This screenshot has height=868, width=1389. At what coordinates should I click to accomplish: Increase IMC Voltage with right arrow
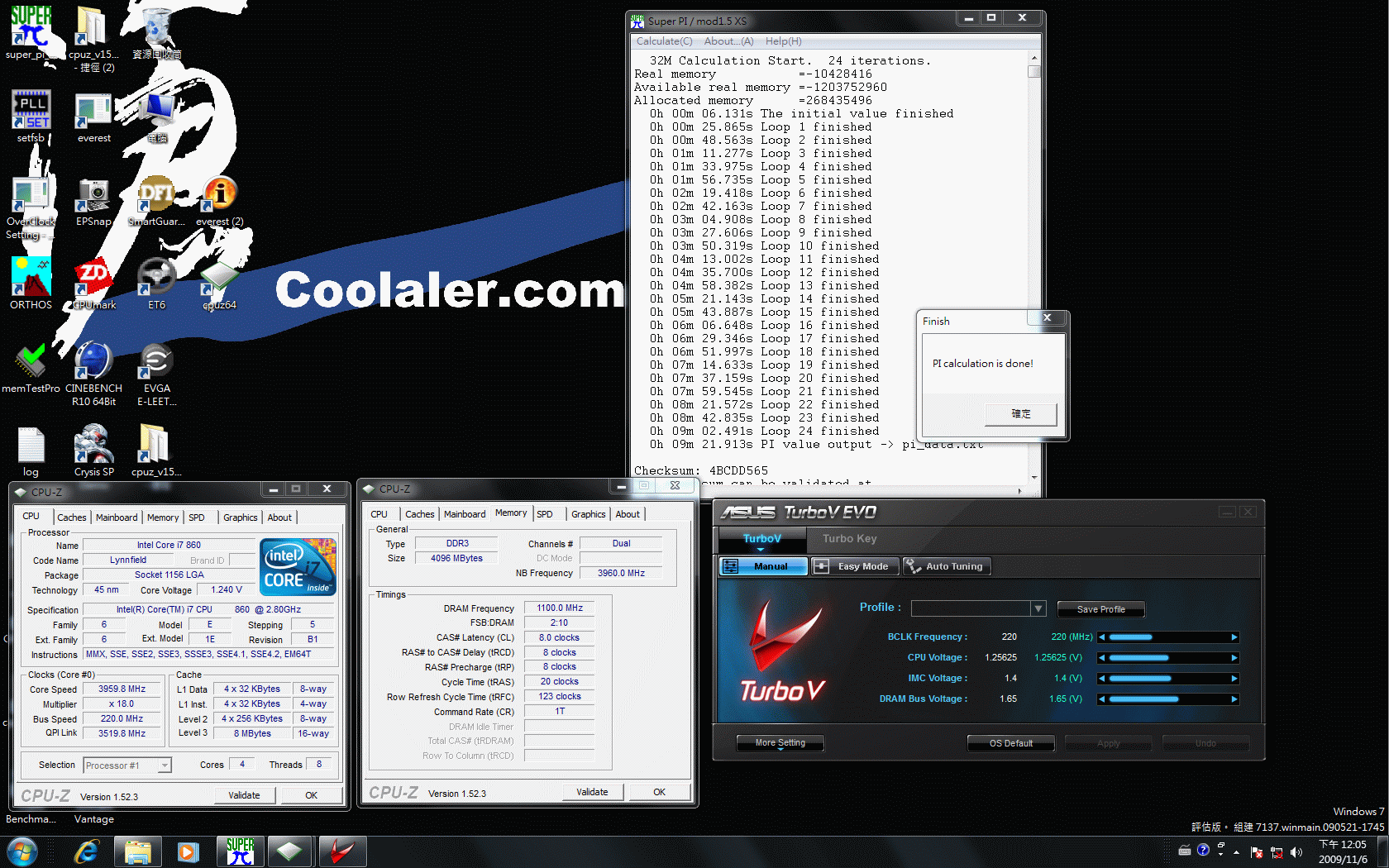(1234, 679)
